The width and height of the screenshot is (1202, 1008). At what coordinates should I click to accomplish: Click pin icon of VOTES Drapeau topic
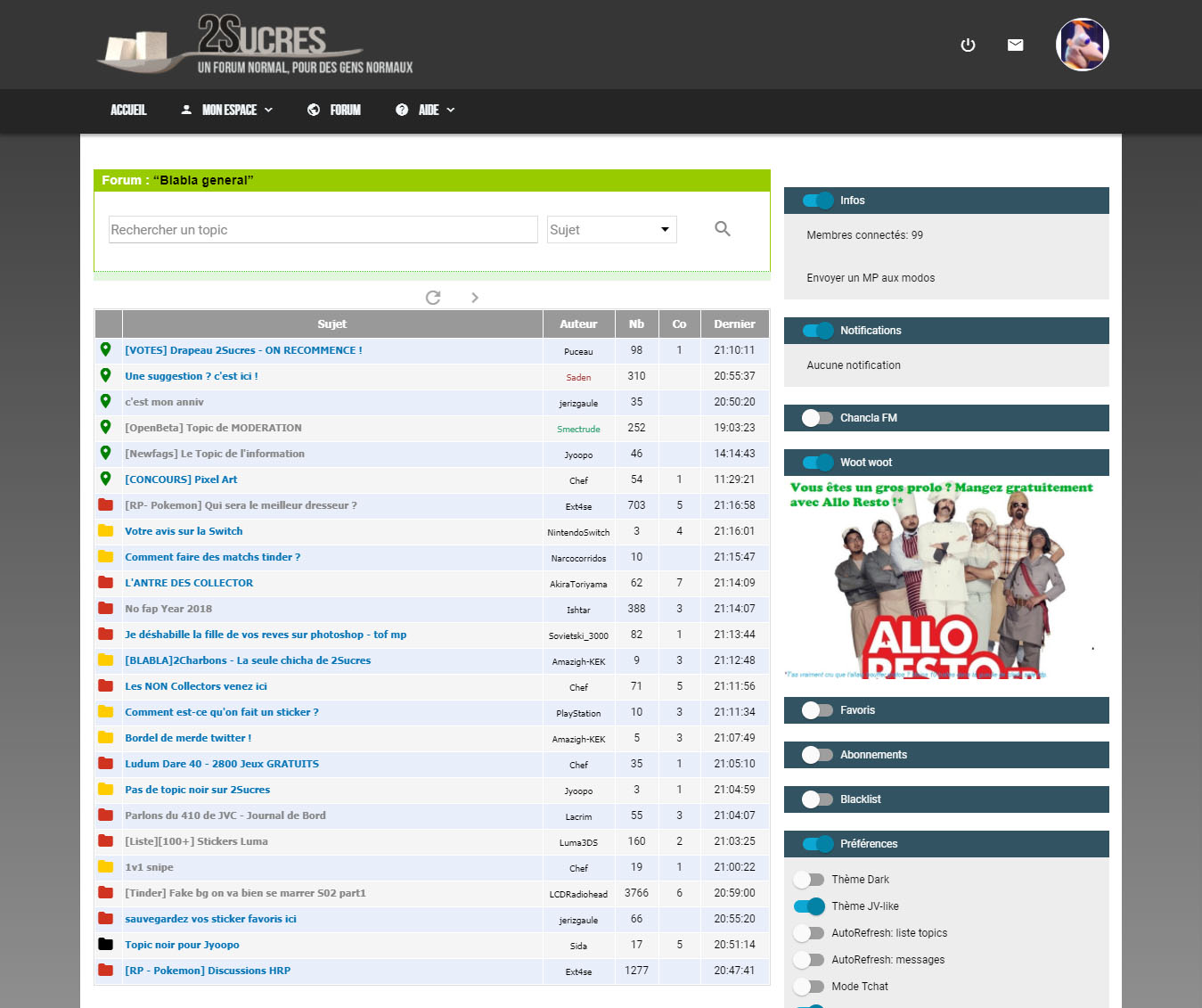(x=105, y=349)
